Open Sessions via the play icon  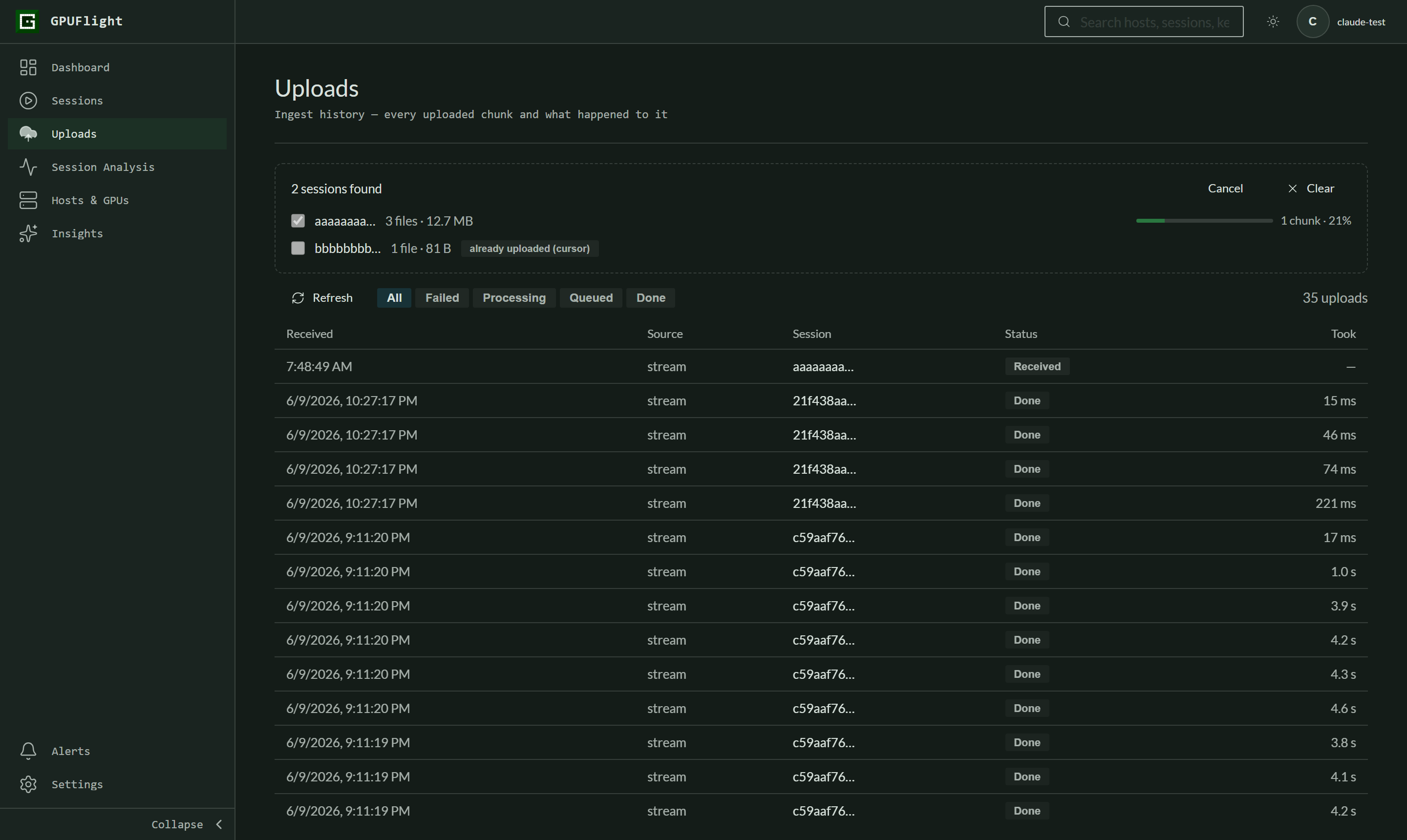pos(28,101)
